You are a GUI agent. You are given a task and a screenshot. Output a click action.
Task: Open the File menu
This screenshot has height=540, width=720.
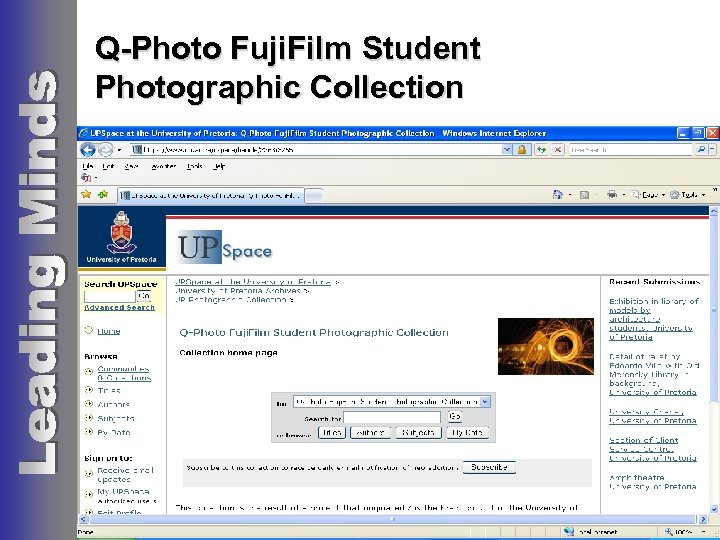pos(87,166)
